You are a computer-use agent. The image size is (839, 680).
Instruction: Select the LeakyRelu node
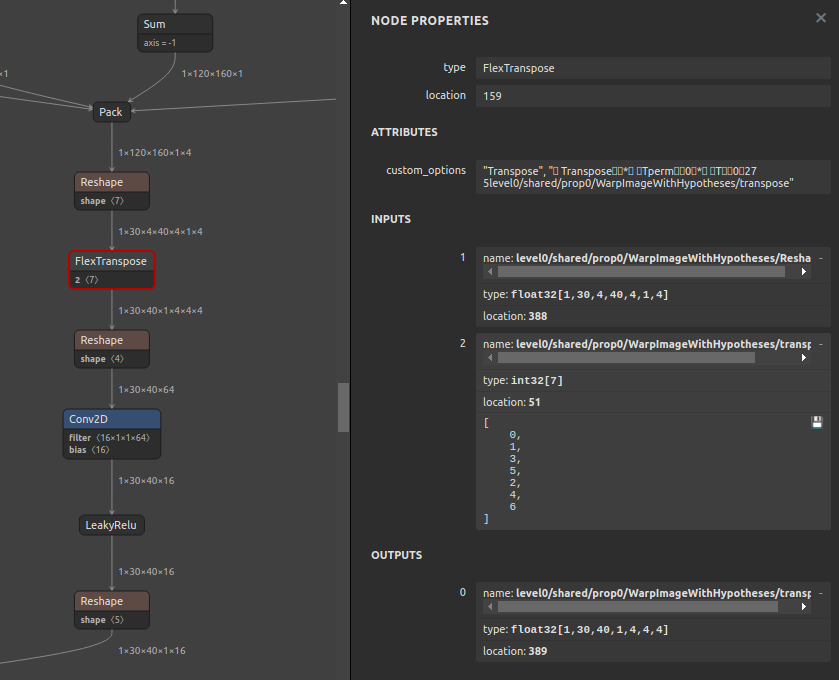point(111,525)
